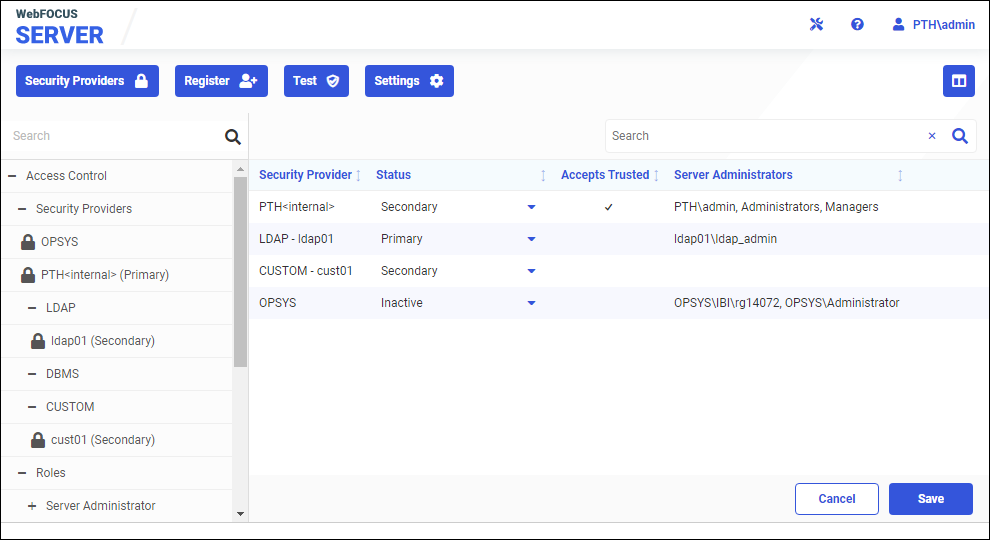This screenshot has height=540, width=990.
Task: Click 'PTH\admin, Administrators, Managers' cell
Action: click(776, 207)
